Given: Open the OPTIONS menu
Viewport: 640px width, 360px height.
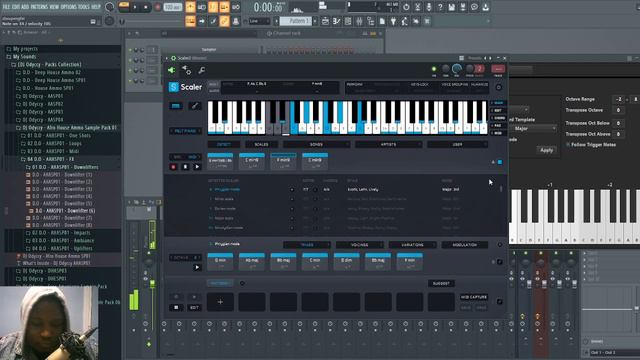Looking at the screenshot, I should pyautogui.click(x=69, y=7).
